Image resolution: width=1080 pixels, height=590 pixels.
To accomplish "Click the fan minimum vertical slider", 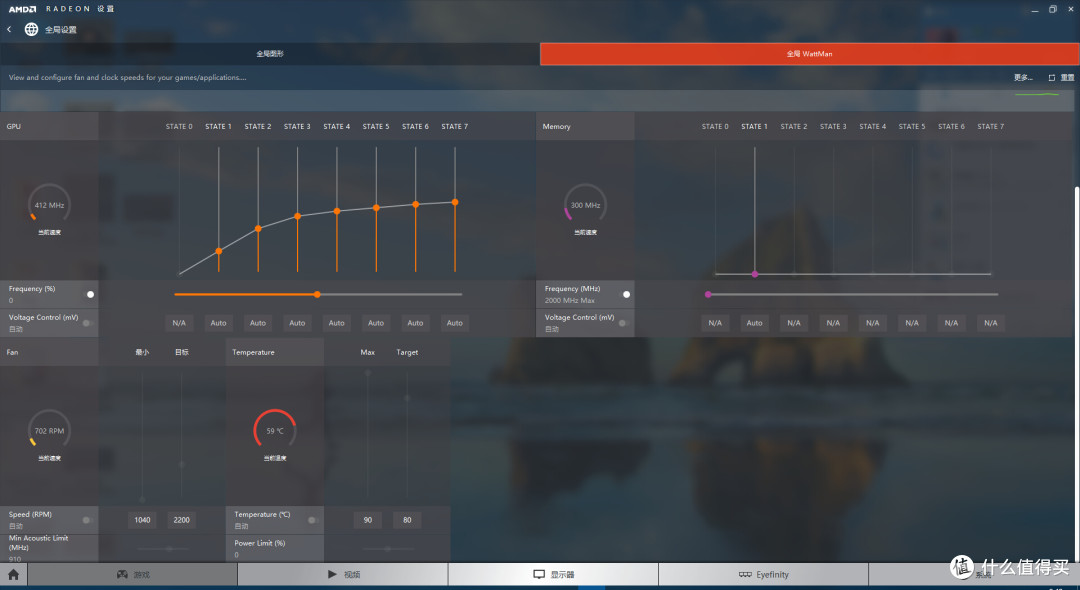I will click(142, 436).
